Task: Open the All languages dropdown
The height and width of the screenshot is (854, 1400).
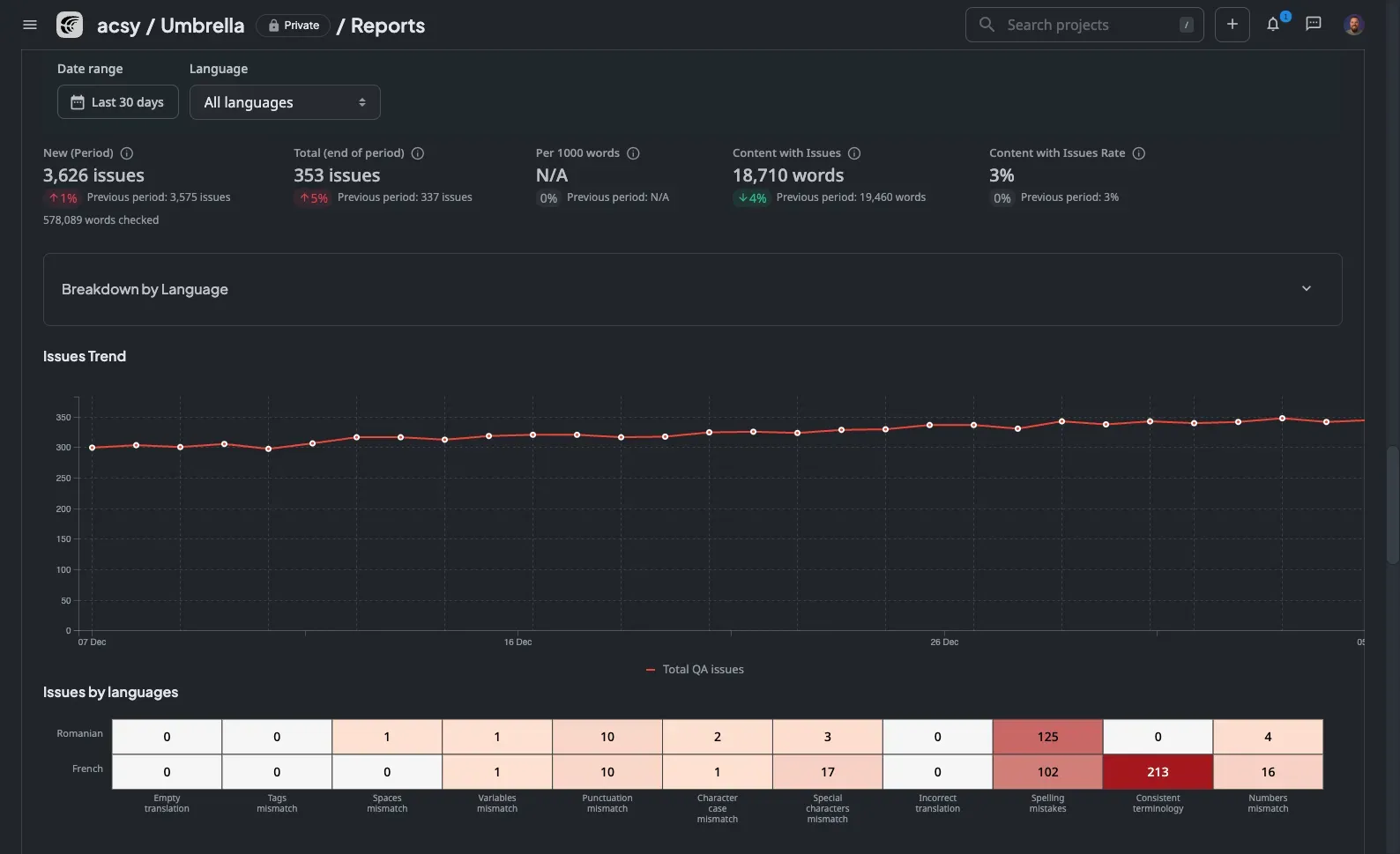Action: tap(285, 102)
